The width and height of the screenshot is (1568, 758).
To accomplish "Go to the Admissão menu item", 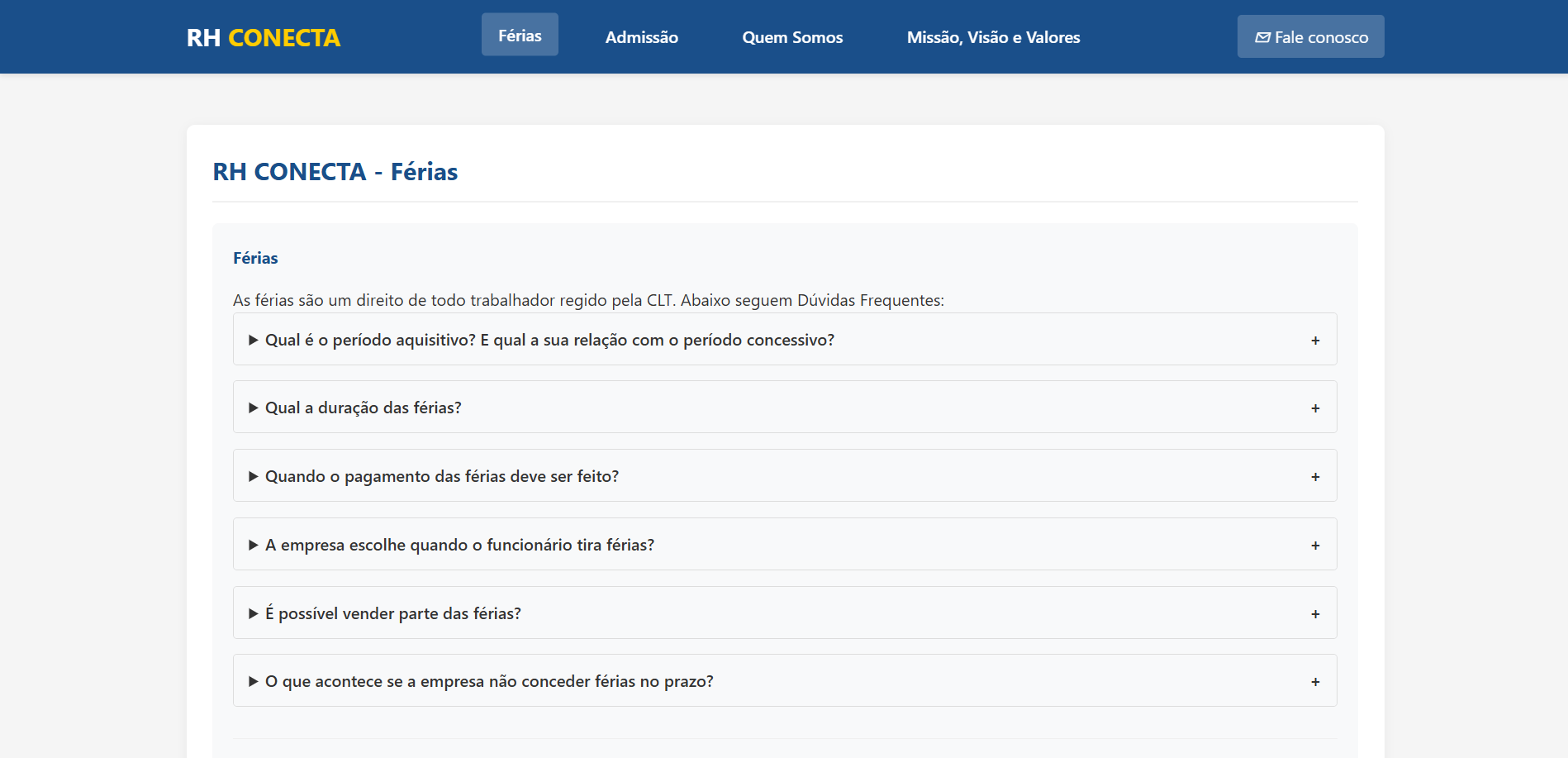I will click(x=641, y=37).
